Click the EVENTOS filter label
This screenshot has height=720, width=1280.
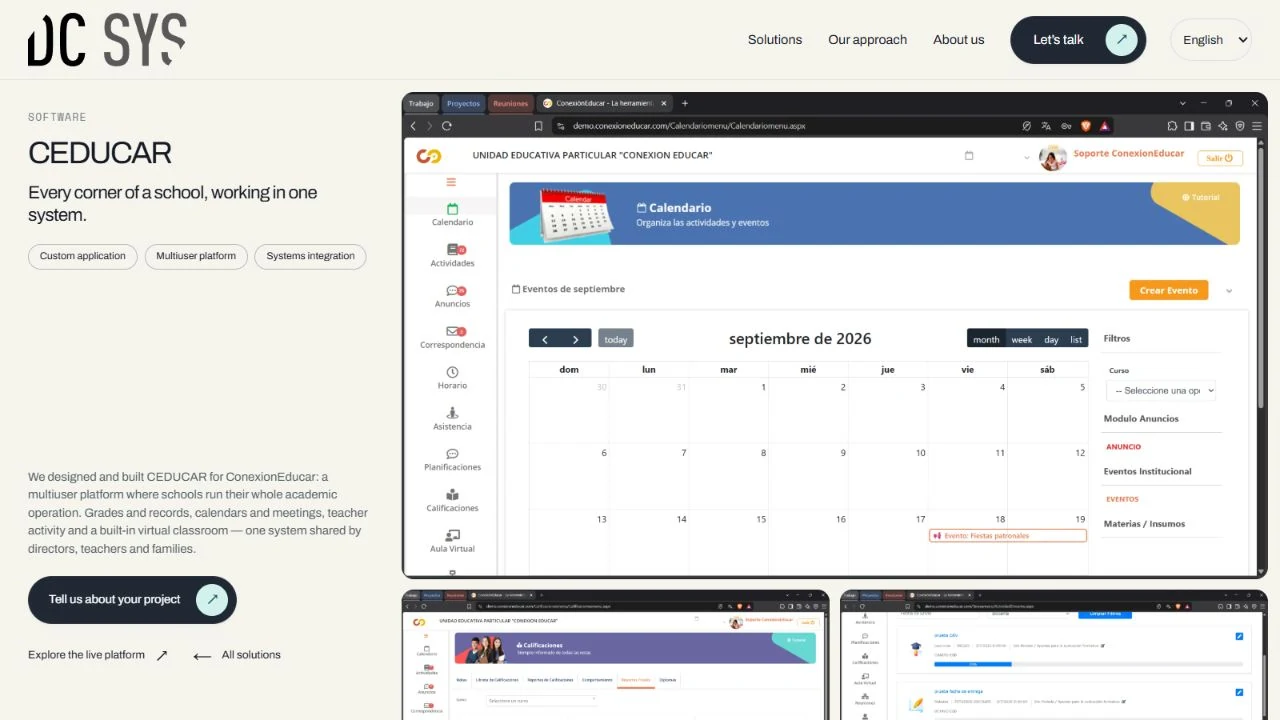(x=1122, y=499)
